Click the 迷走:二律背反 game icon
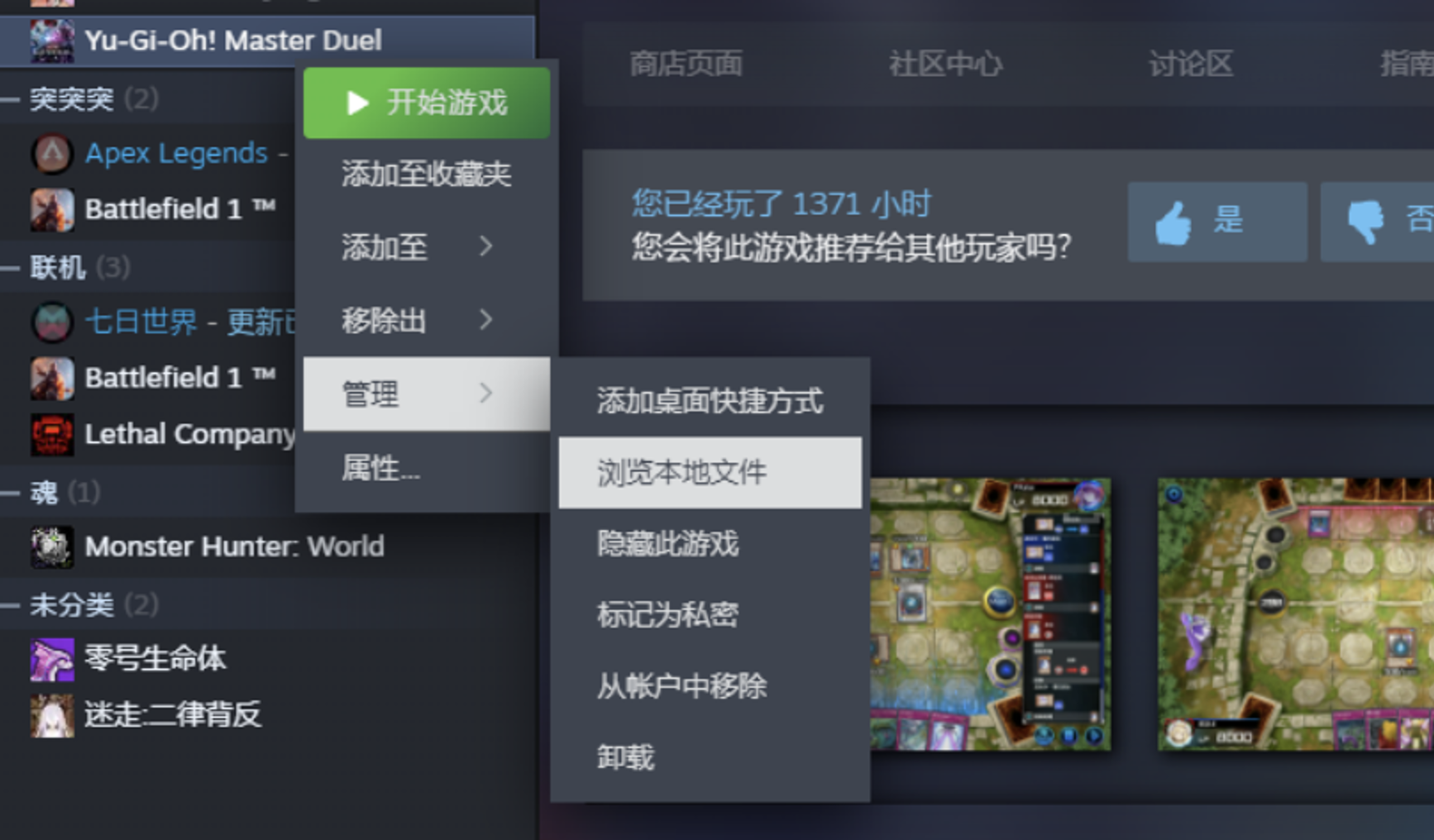Viewport: 1434px width, 840px height. [51, 715]
